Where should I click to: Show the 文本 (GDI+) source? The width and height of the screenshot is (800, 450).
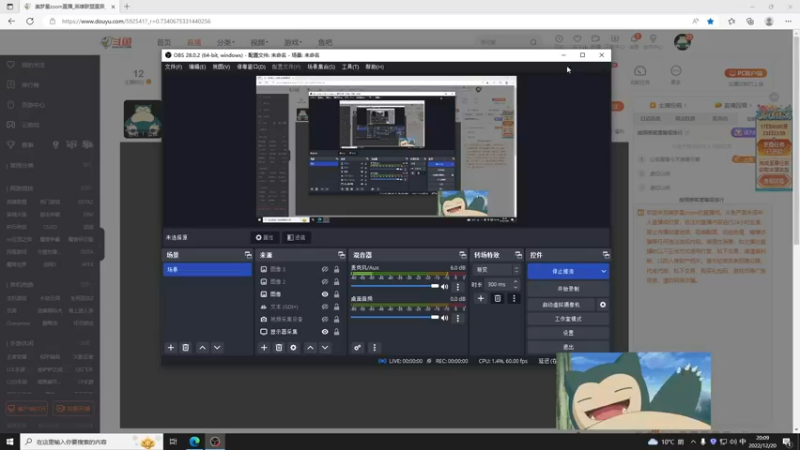click(324, 307)
